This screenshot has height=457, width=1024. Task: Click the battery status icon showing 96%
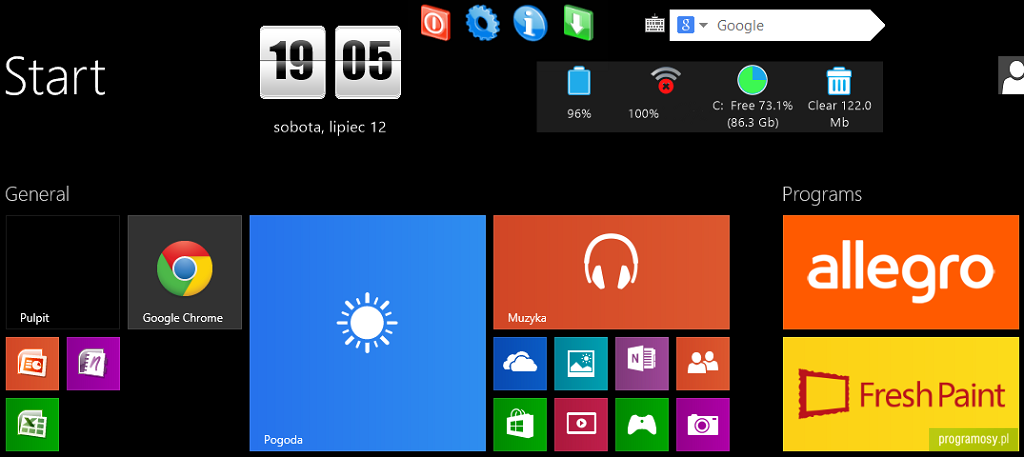[x=579, y=82]
